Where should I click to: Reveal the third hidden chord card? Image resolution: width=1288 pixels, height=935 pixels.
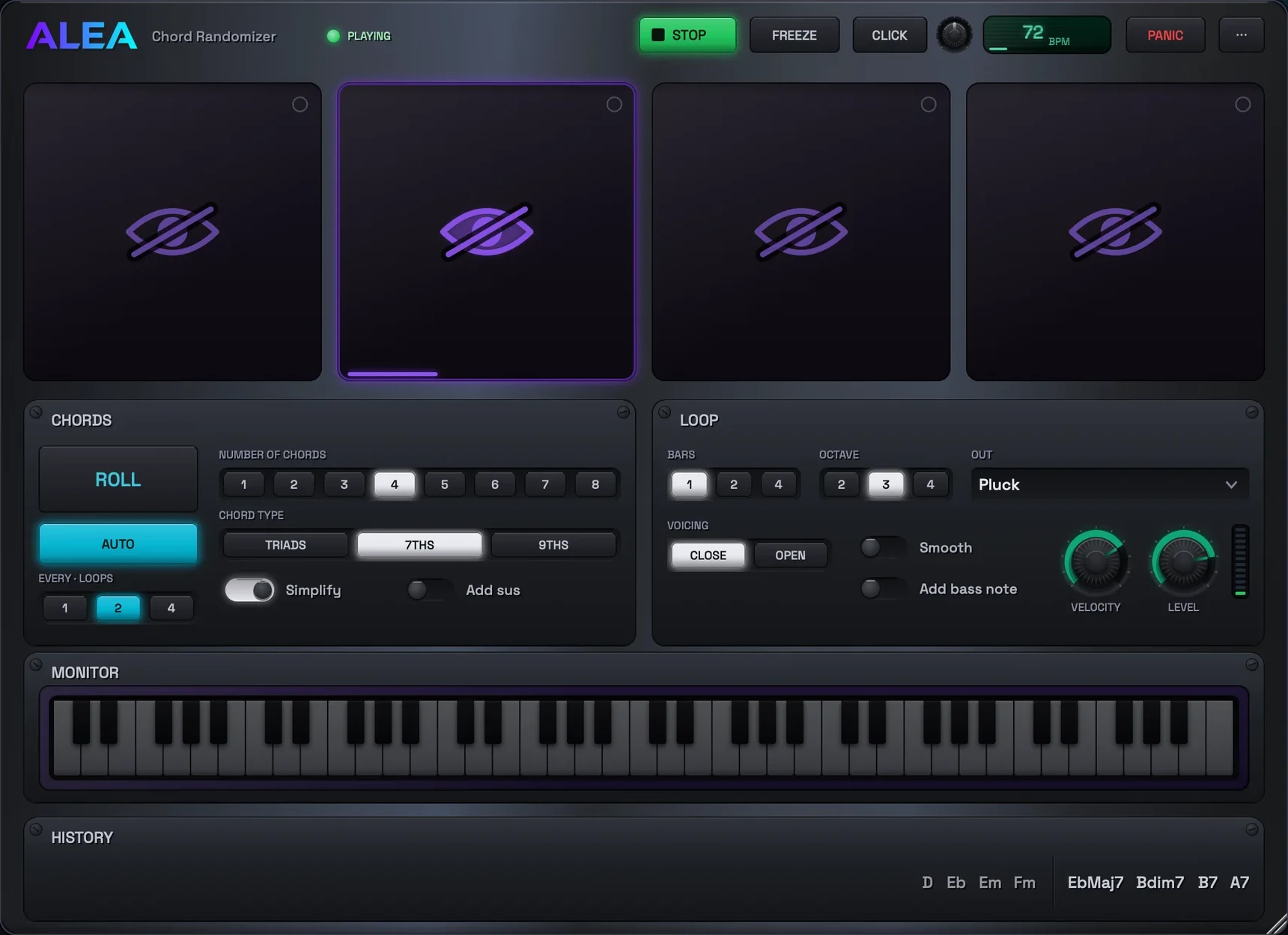click(801, 231)
